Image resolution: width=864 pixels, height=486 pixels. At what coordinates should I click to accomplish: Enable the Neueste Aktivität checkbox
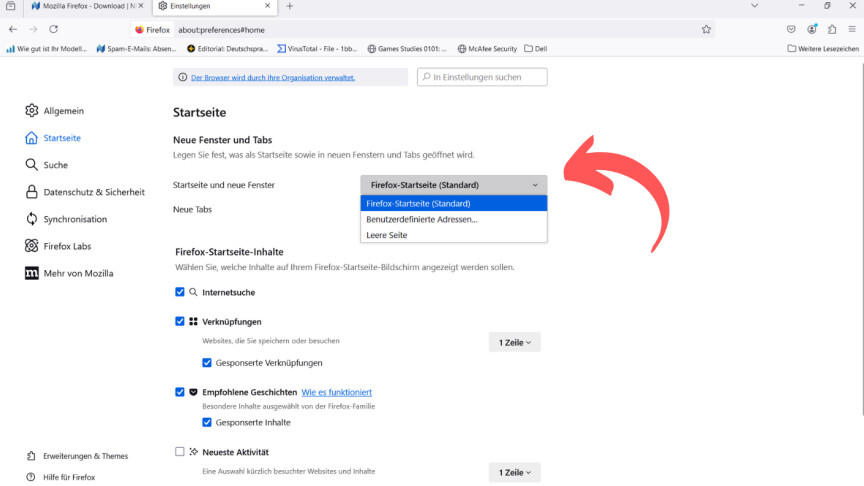(x=180, y=451)
